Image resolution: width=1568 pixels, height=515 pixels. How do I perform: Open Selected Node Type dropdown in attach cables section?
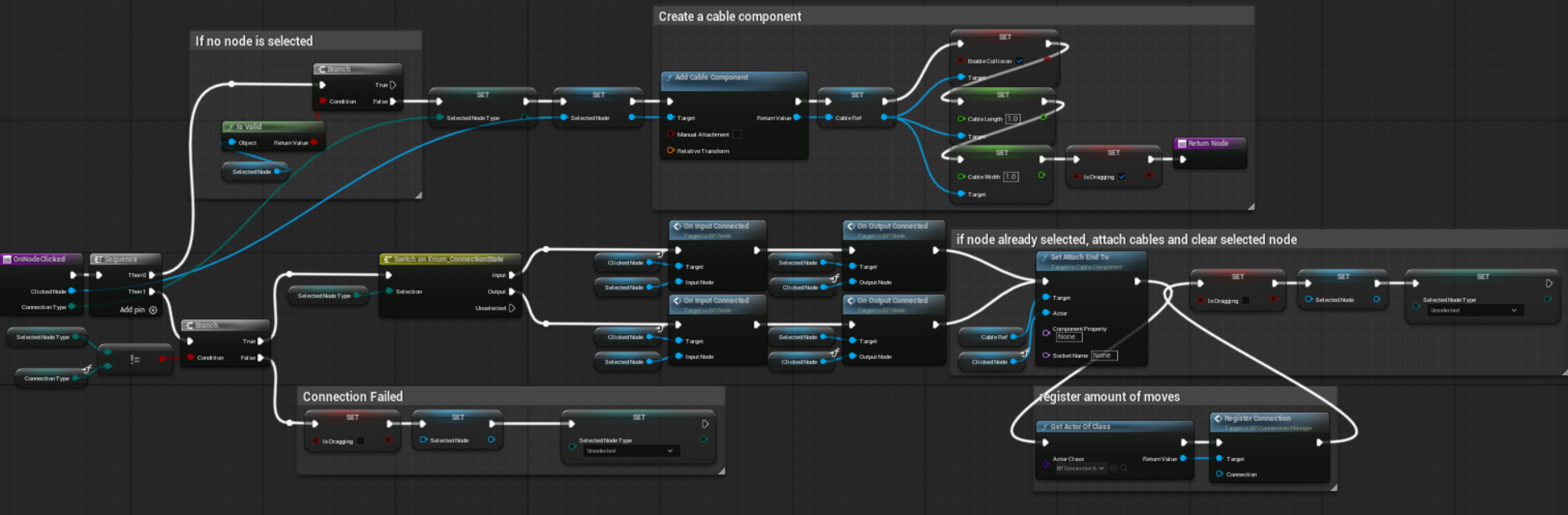pos(1475,310)
